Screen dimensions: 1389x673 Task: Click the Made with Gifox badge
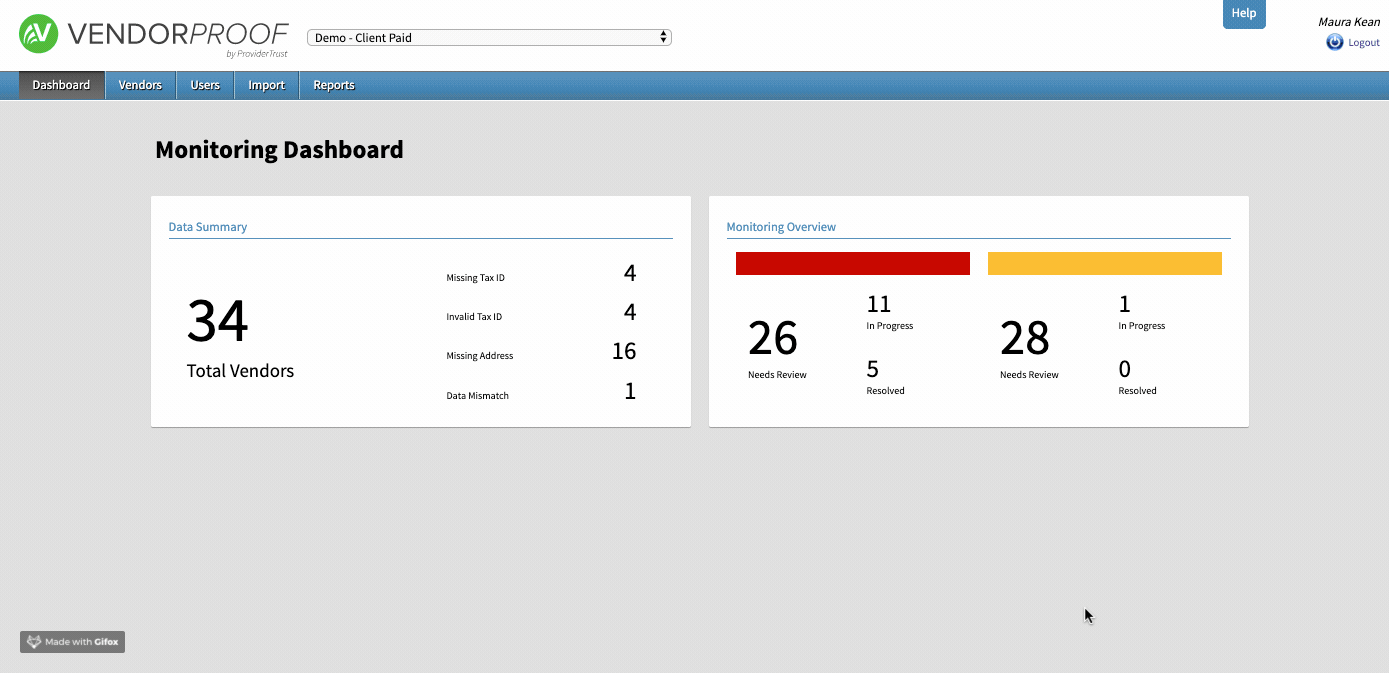[72, 642]
